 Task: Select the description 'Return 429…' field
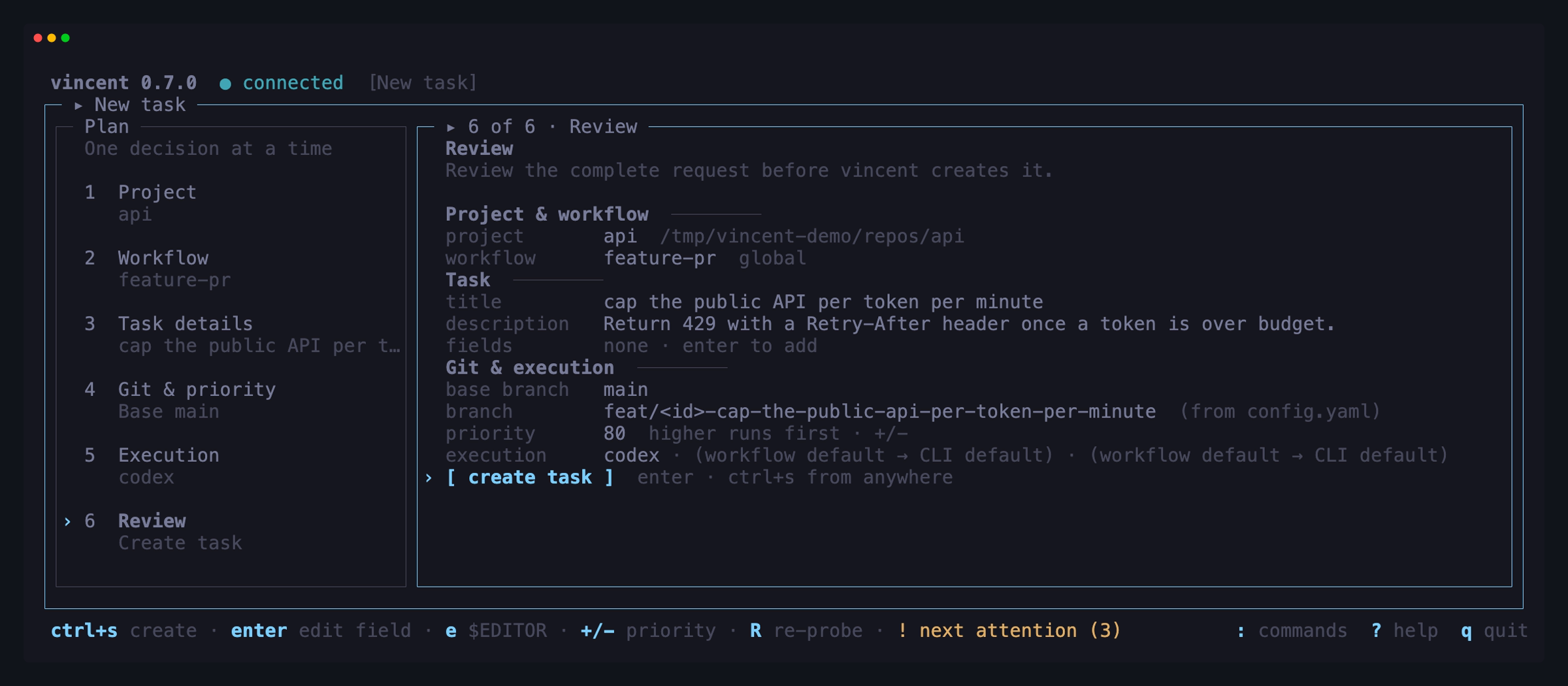point(969,324)
